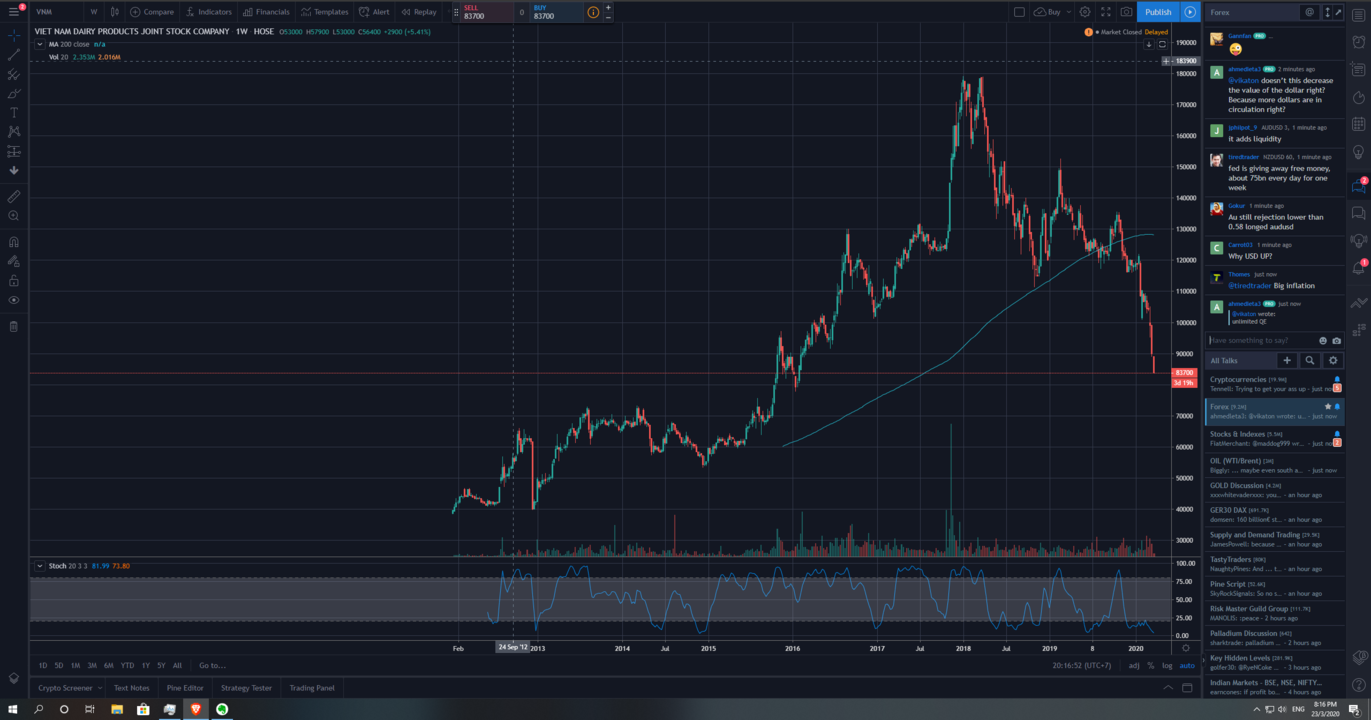Toggle the adj data adjustment option

click(1134, 665)
